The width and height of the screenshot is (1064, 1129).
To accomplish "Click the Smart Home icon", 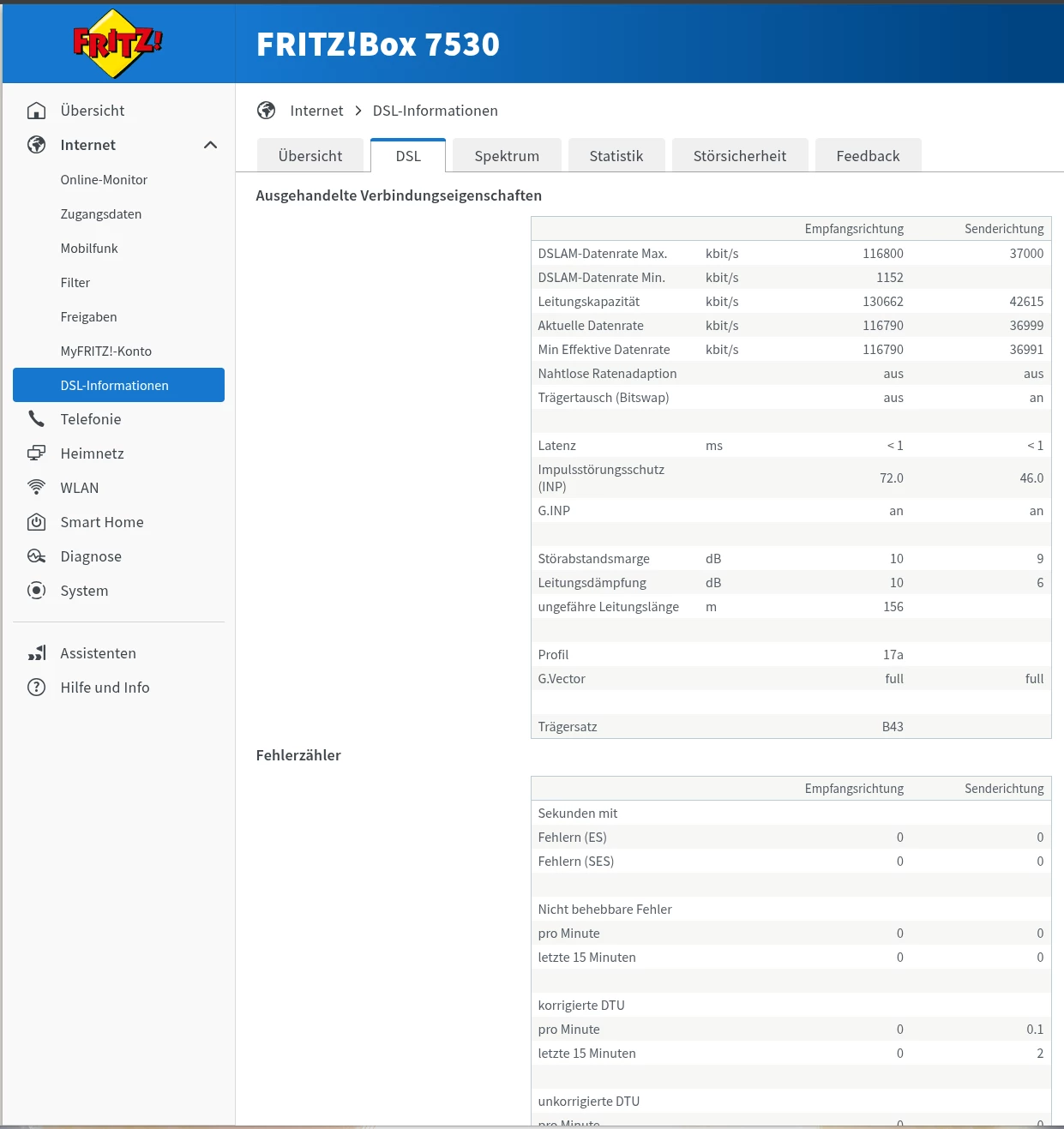I will [x=36, y=522].
